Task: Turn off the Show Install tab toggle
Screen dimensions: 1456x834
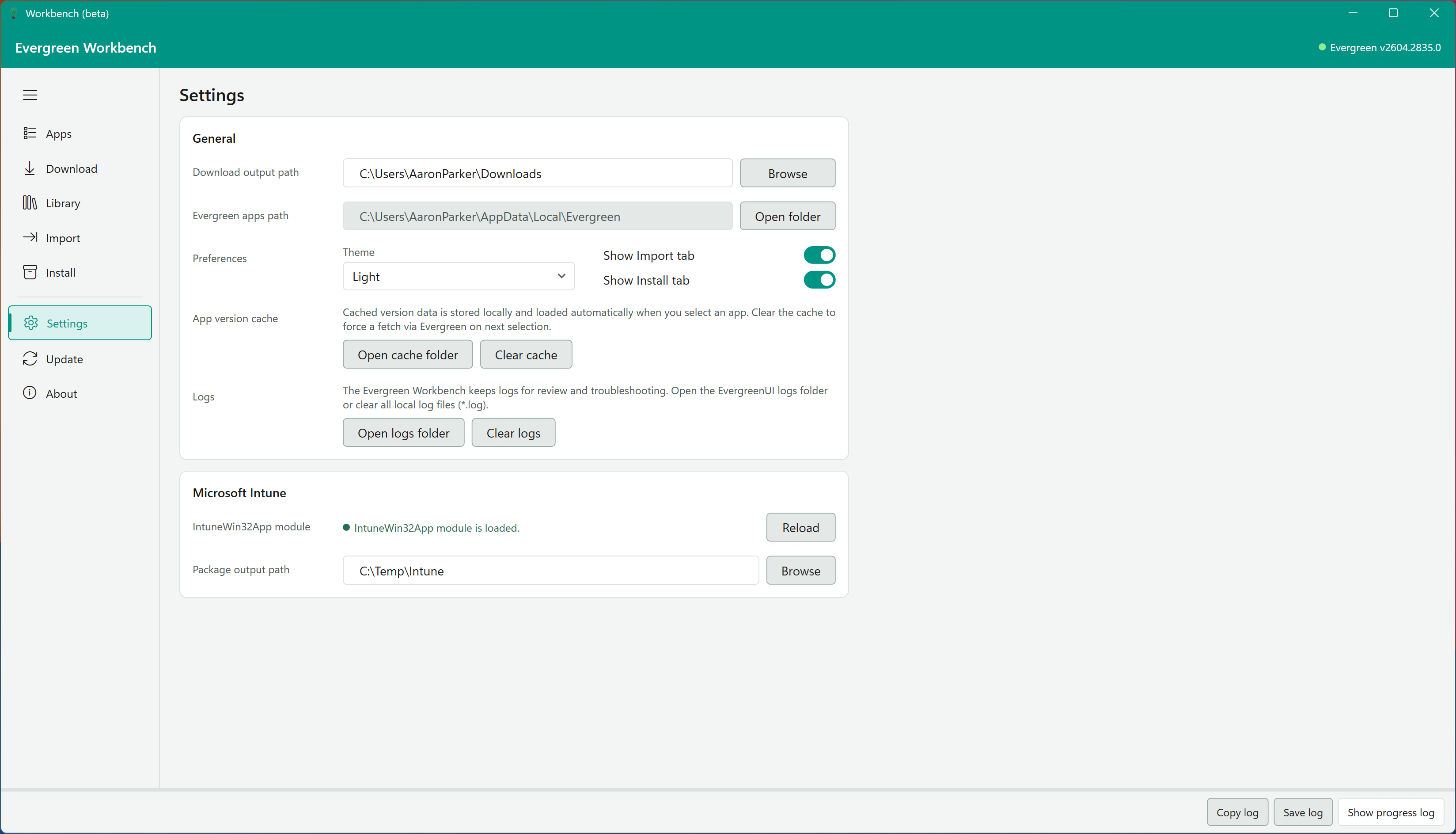Action: point(819,280)
